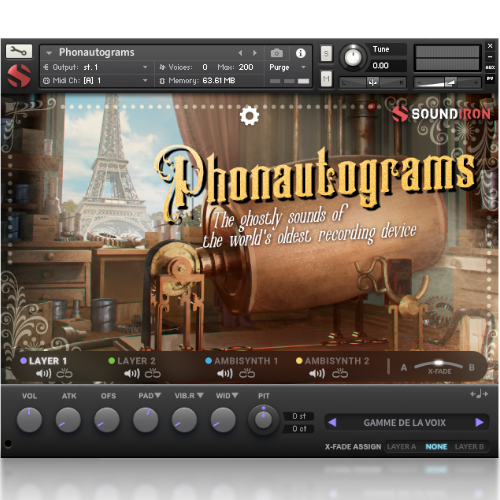
Task: Go to the next instrument with the right arrow
Action: [255, 53]
